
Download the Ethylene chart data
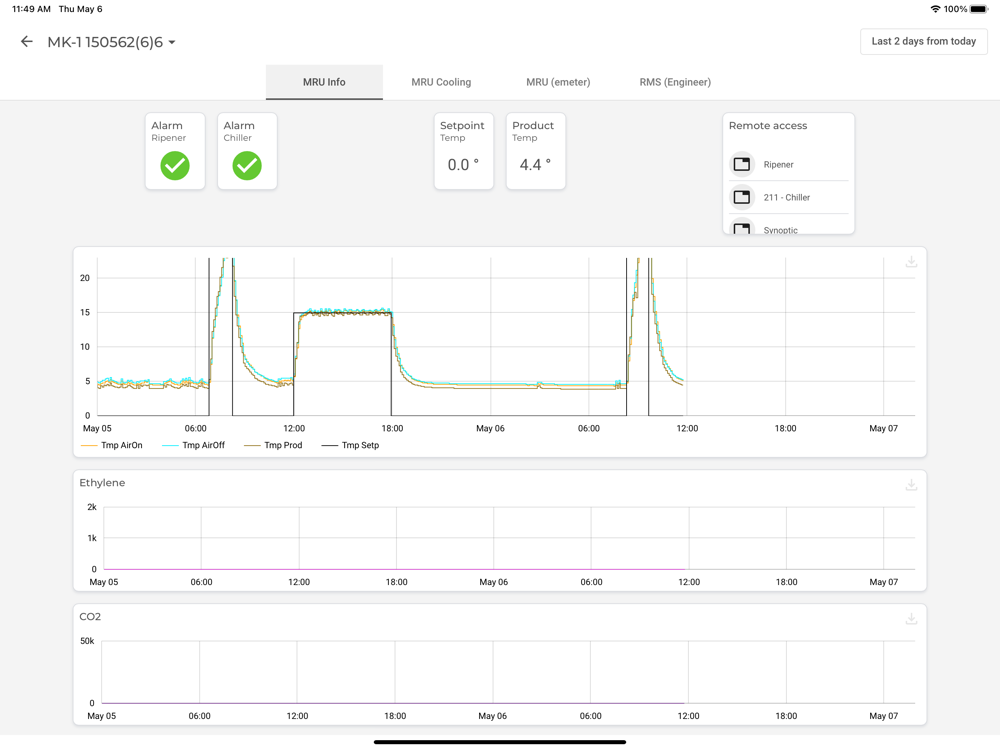pyautogui.click(x=911, y=485)
